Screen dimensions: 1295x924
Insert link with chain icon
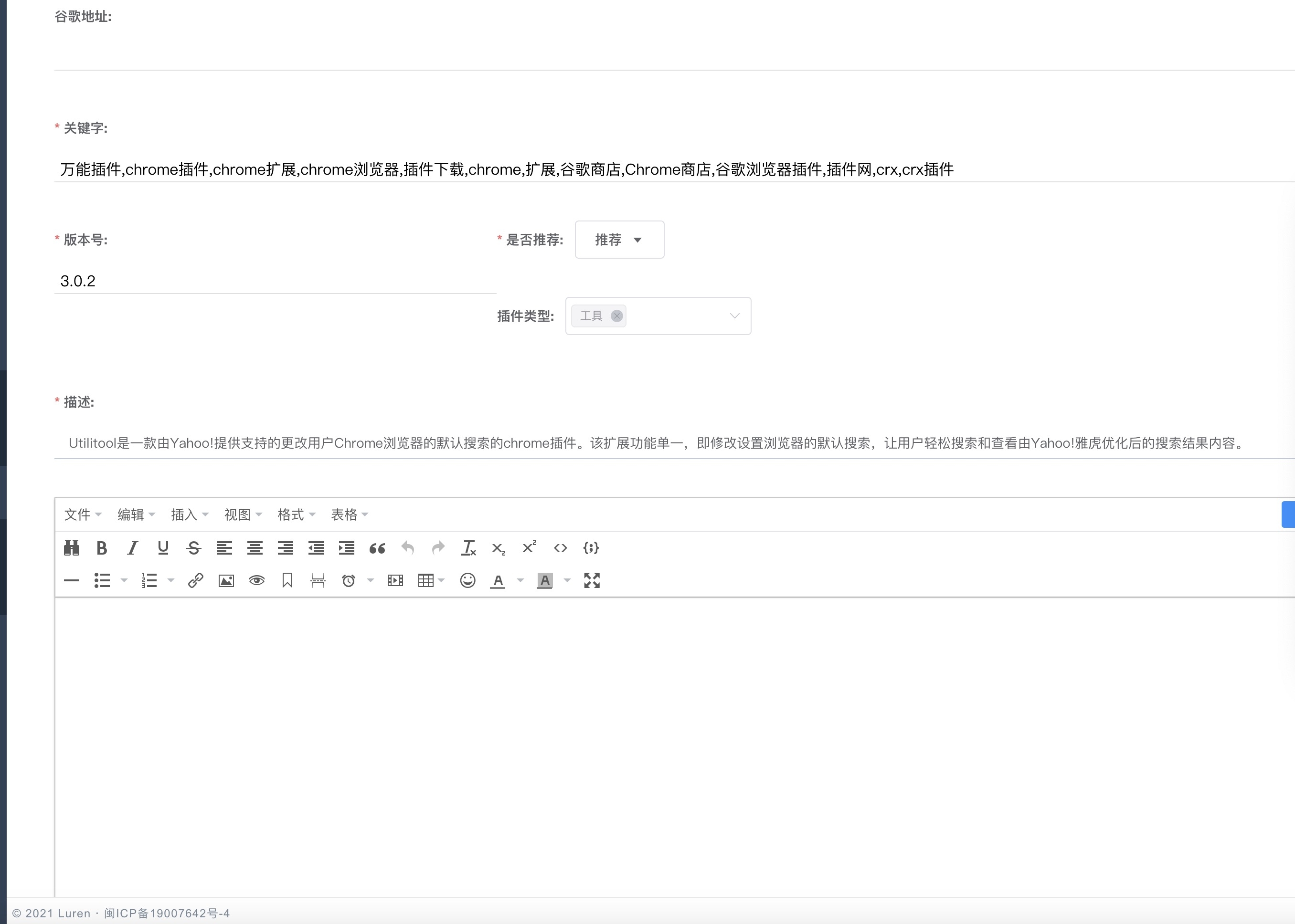pos(196,580)
